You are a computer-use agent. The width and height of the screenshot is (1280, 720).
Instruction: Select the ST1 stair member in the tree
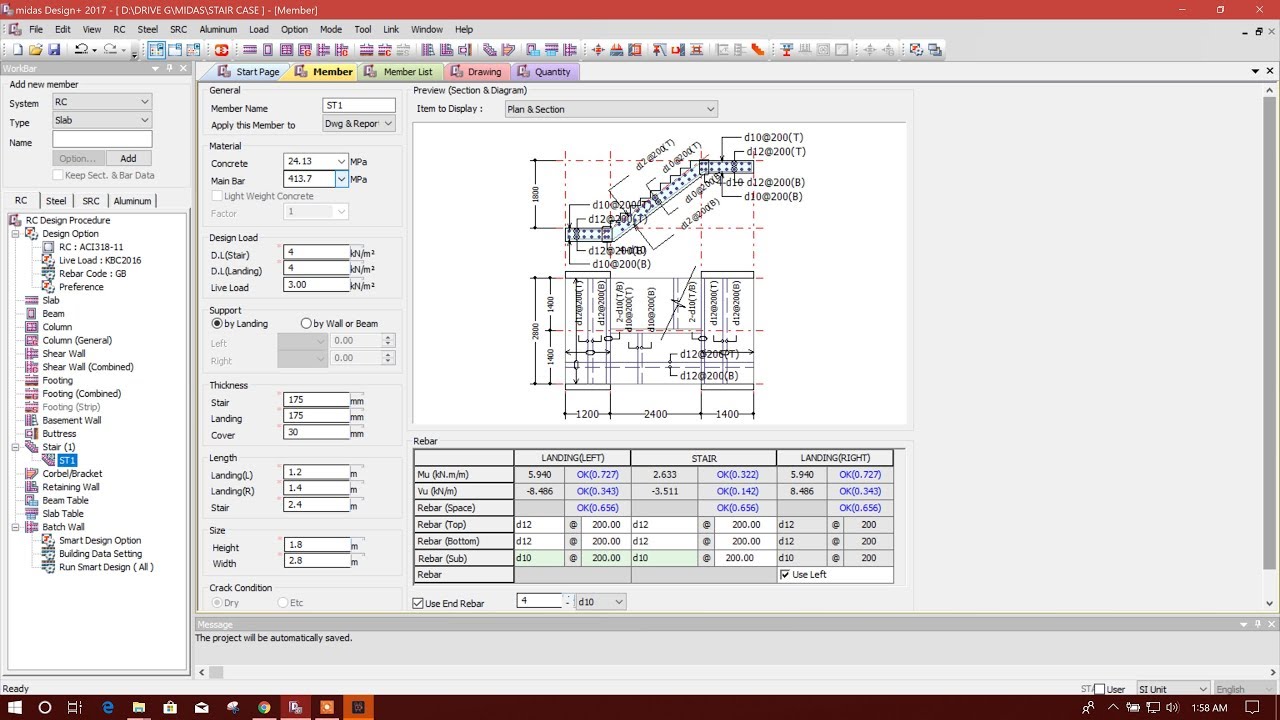tap(67, 460)
